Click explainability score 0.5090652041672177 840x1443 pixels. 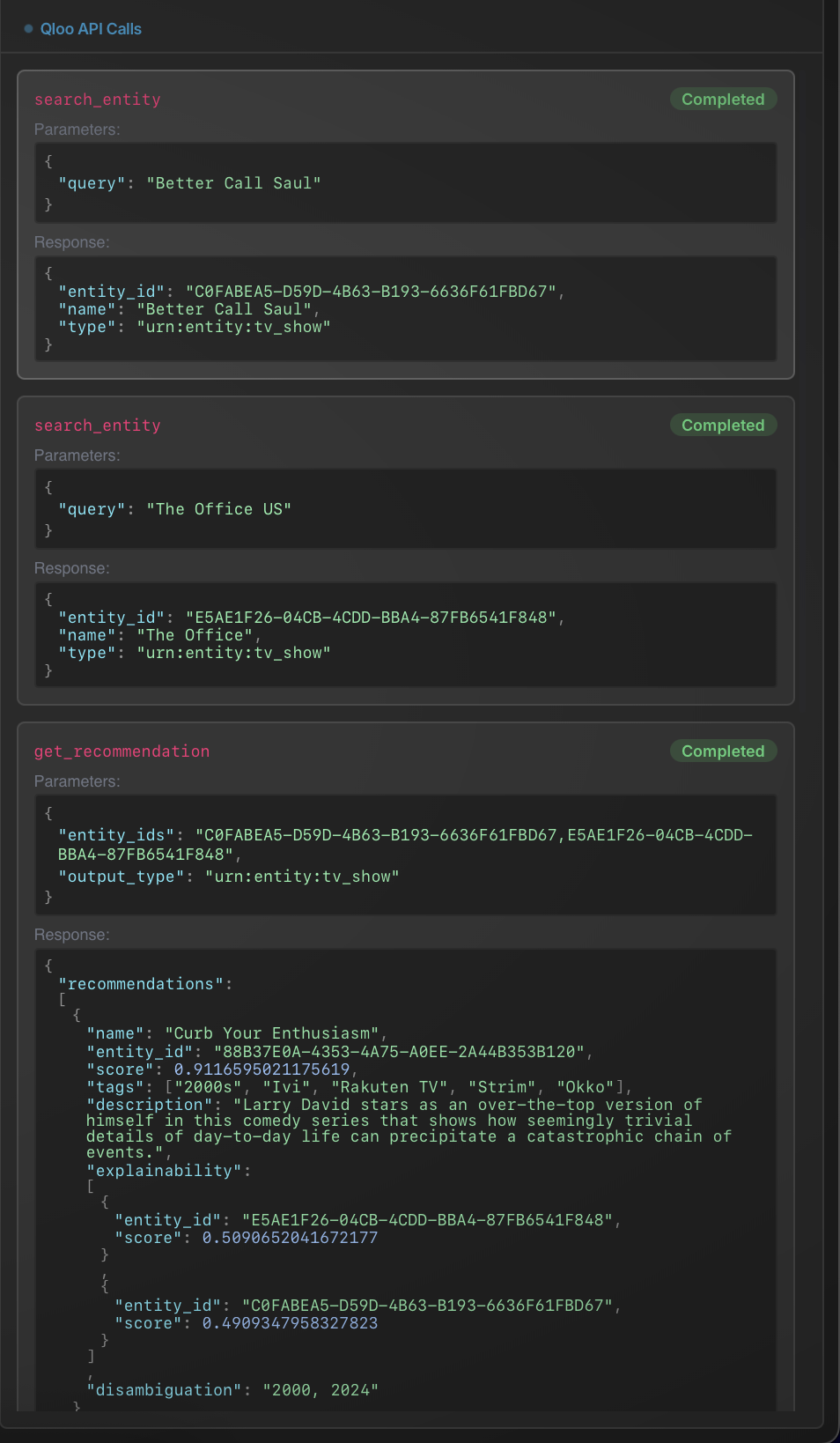[x=290, y=1238]
